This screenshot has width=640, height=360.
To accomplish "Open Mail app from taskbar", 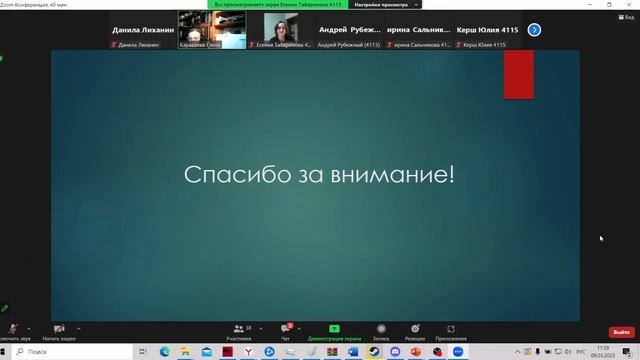I will [207, 351].
